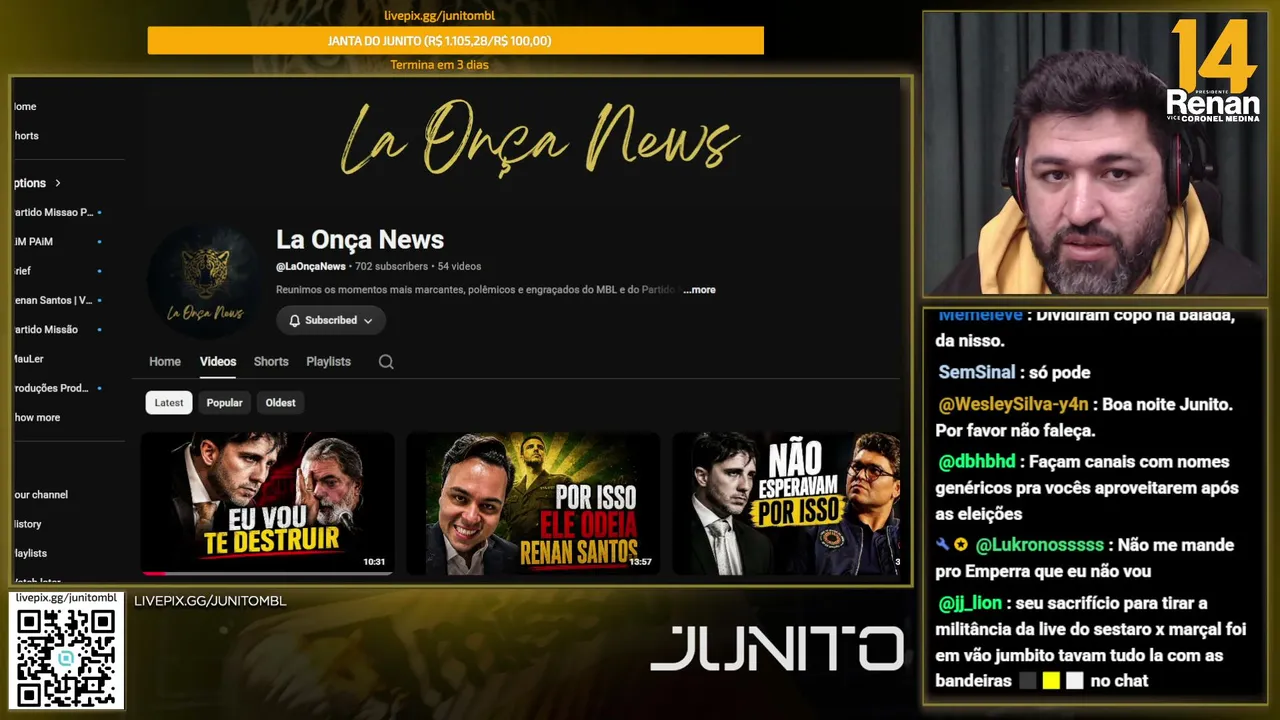Viewport: 1280px width, 720px height.
Task: Click the Janta do Junito donation progress bar
Action: tap(456, 41)
